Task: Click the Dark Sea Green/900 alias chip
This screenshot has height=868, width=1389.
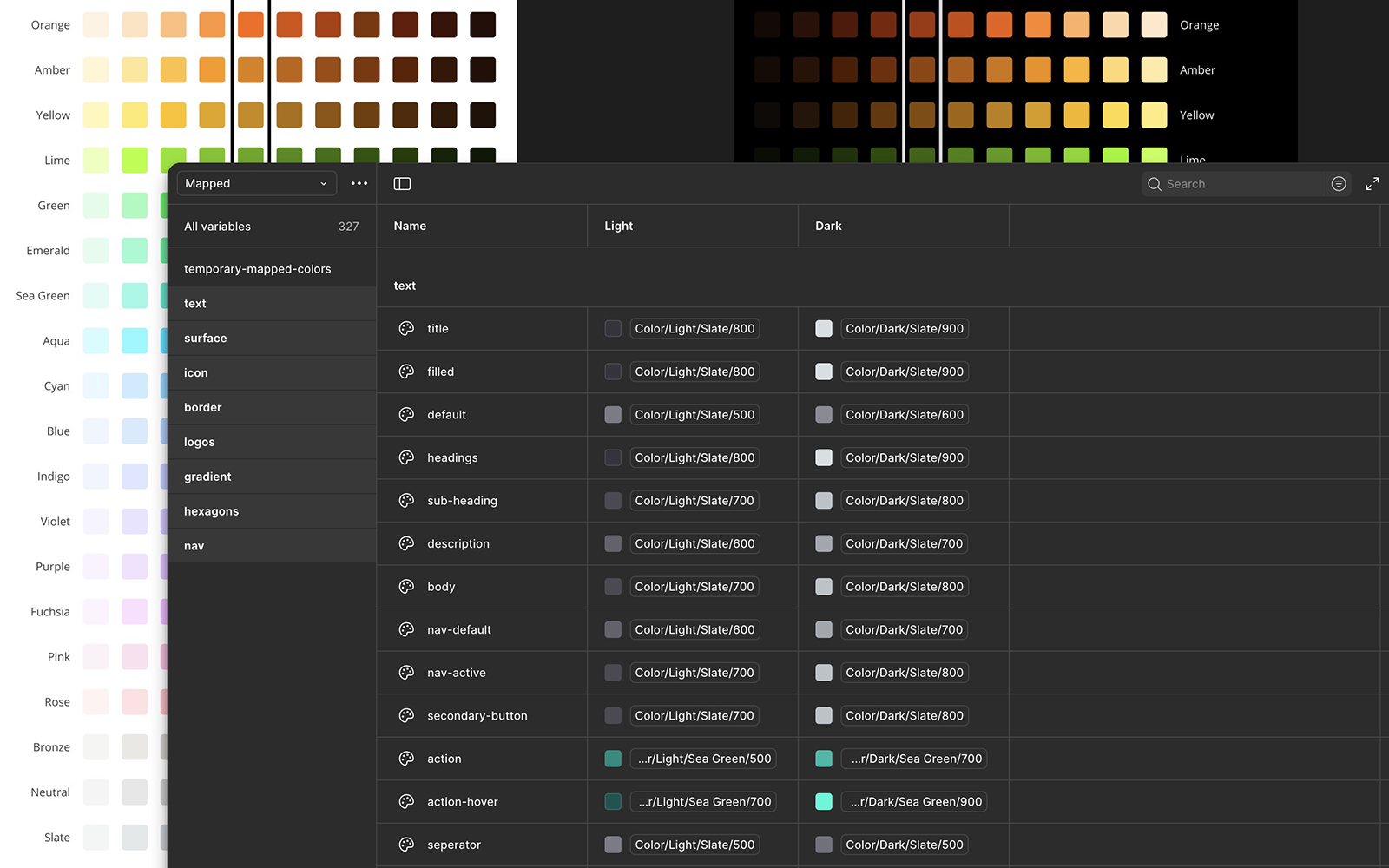Action: (916, 802)
